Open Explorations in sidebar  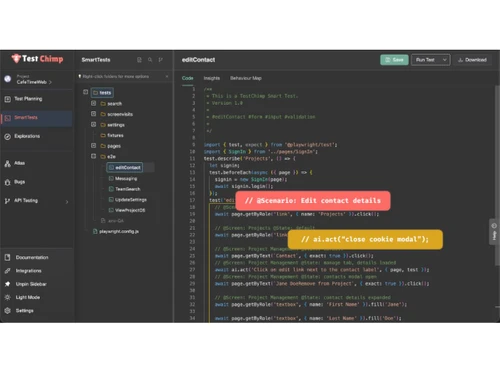click(27, 136)
